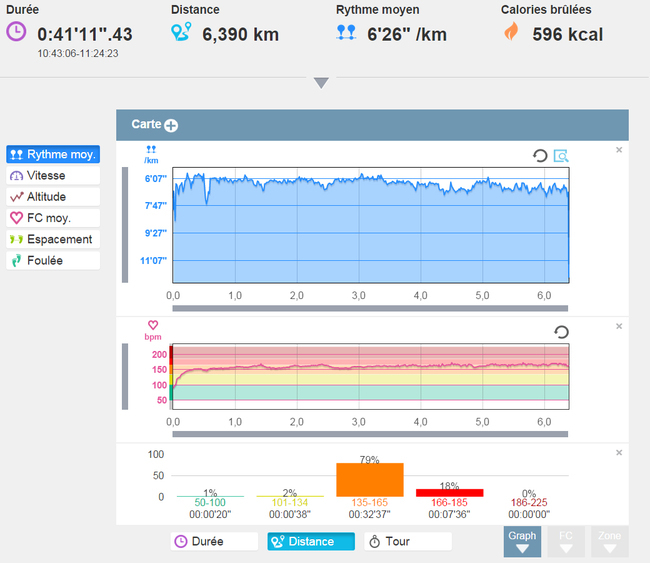Viewport: 650px width, 563px height.
Task: Click the purple clock Durée icon at top
Action: coord(16,32)
